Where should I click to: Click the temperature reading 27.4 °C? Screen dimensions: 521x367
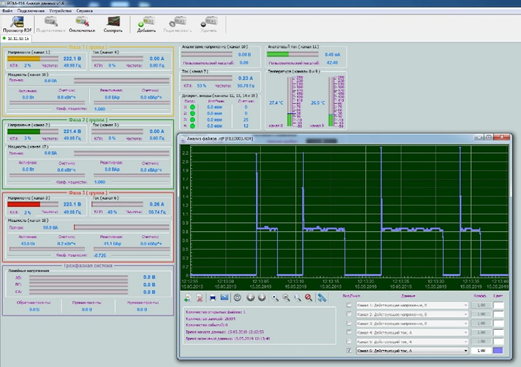click(x=276, y=103)
